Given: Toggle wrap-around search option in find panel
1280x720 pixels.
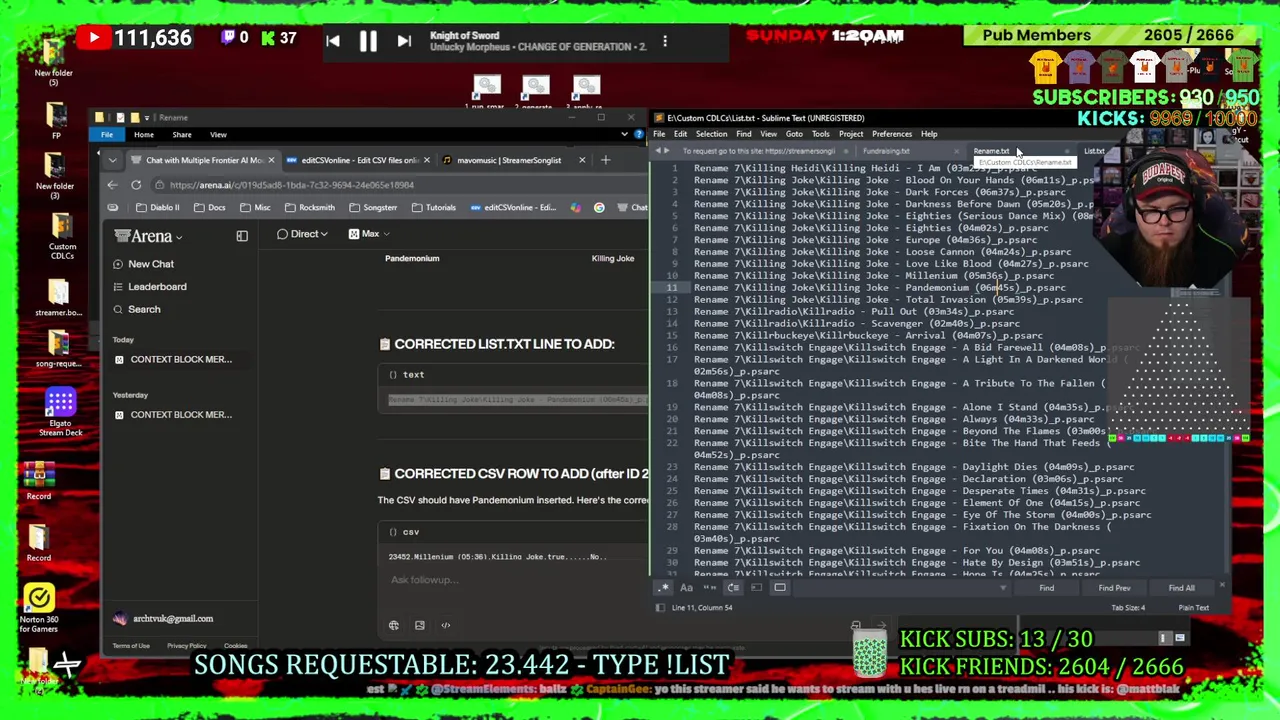Looking at the screenshot, I should point(733,588).
